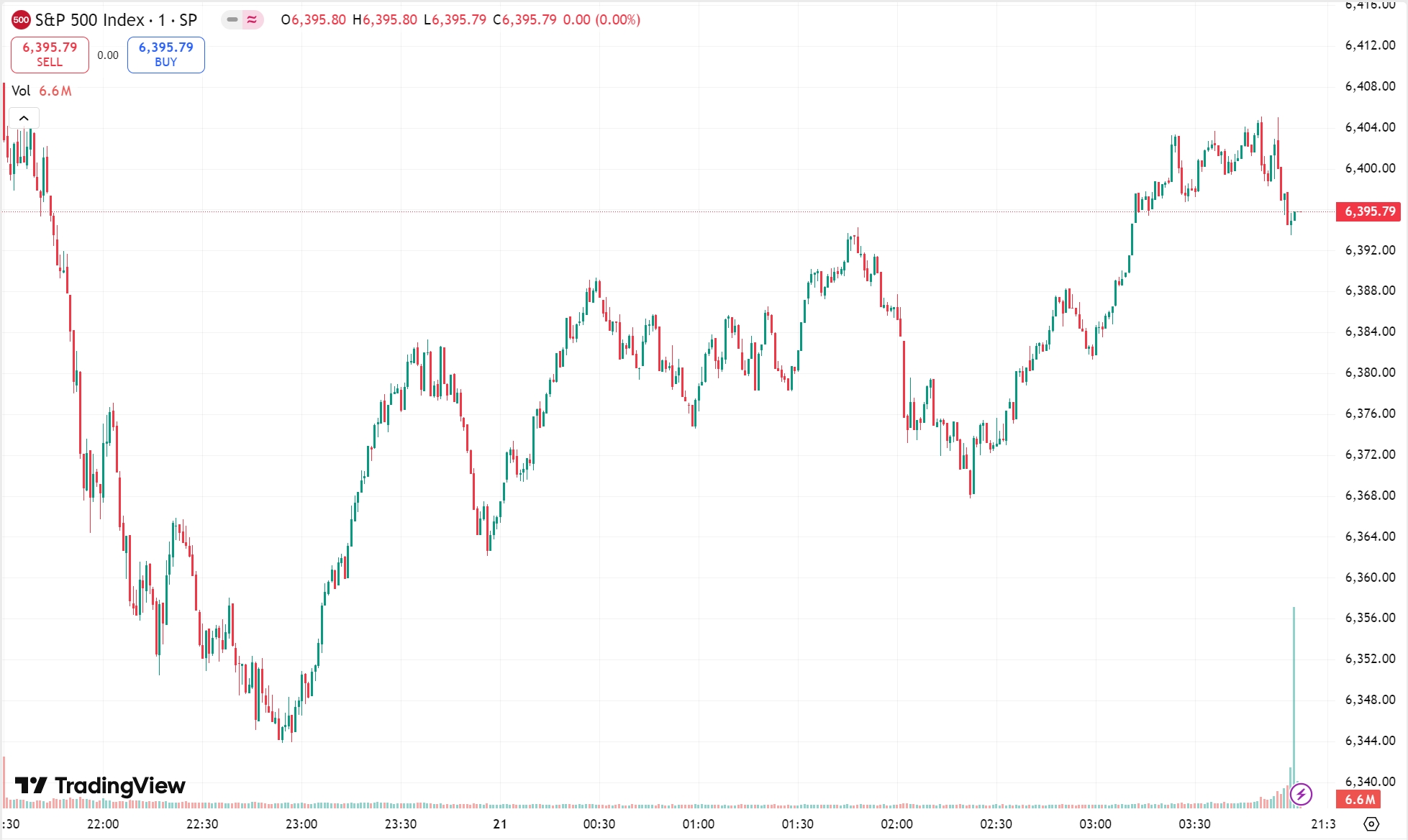
Task: Click the bold 21 date marker on time axis
Action: 499,824
